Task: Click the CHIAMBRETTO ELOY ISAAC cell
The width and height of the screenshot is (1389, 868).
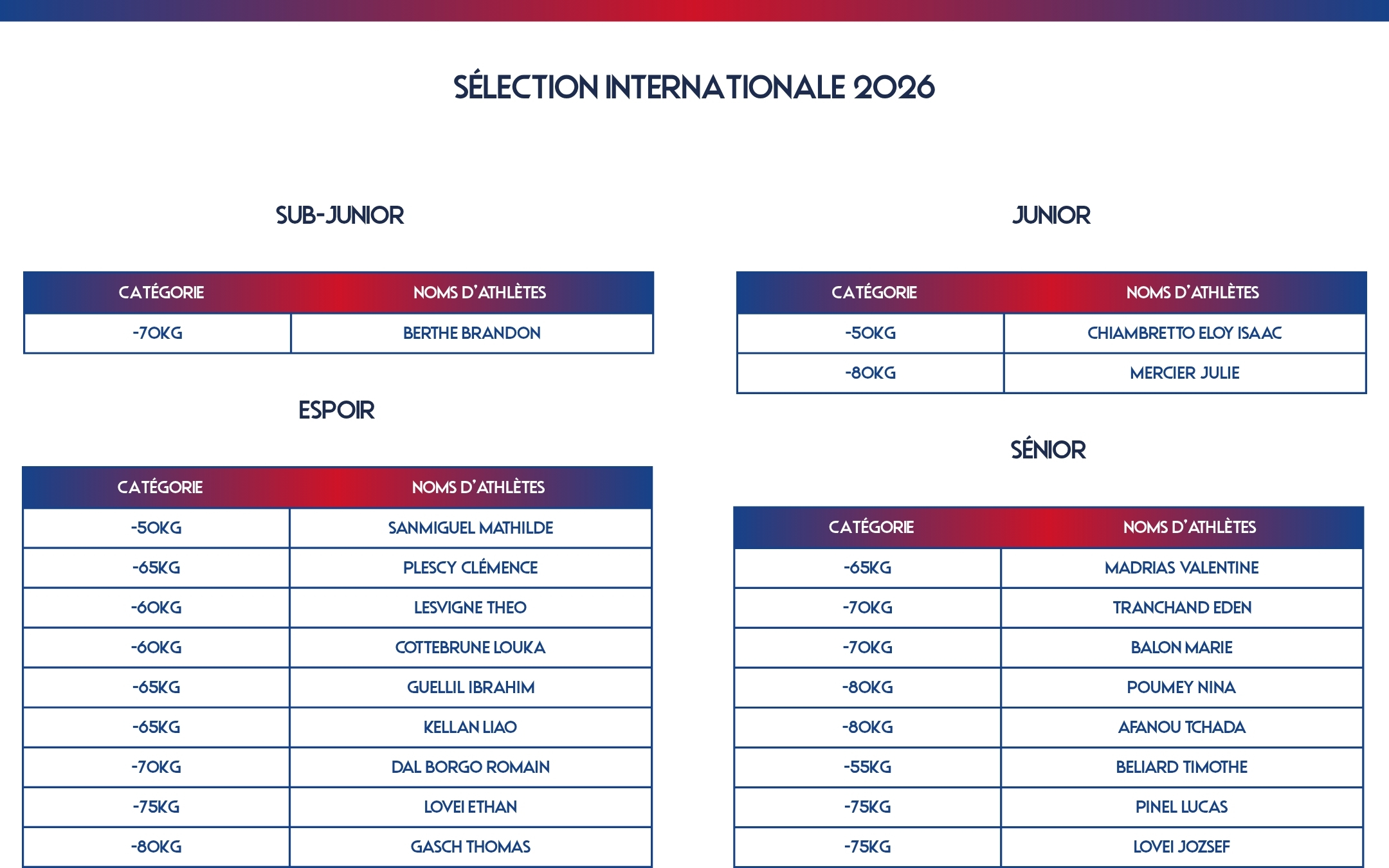Action: (1185, 333)
